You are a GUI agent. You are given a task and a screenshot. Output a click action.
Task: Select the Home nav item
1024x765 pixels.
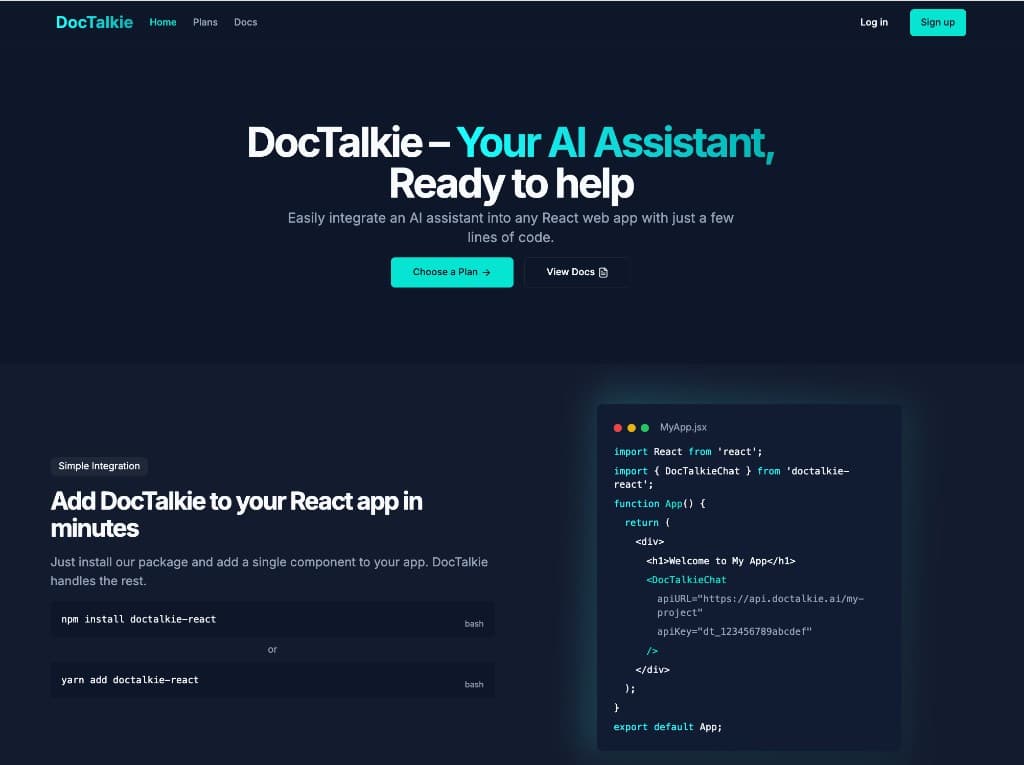(163, 22)
